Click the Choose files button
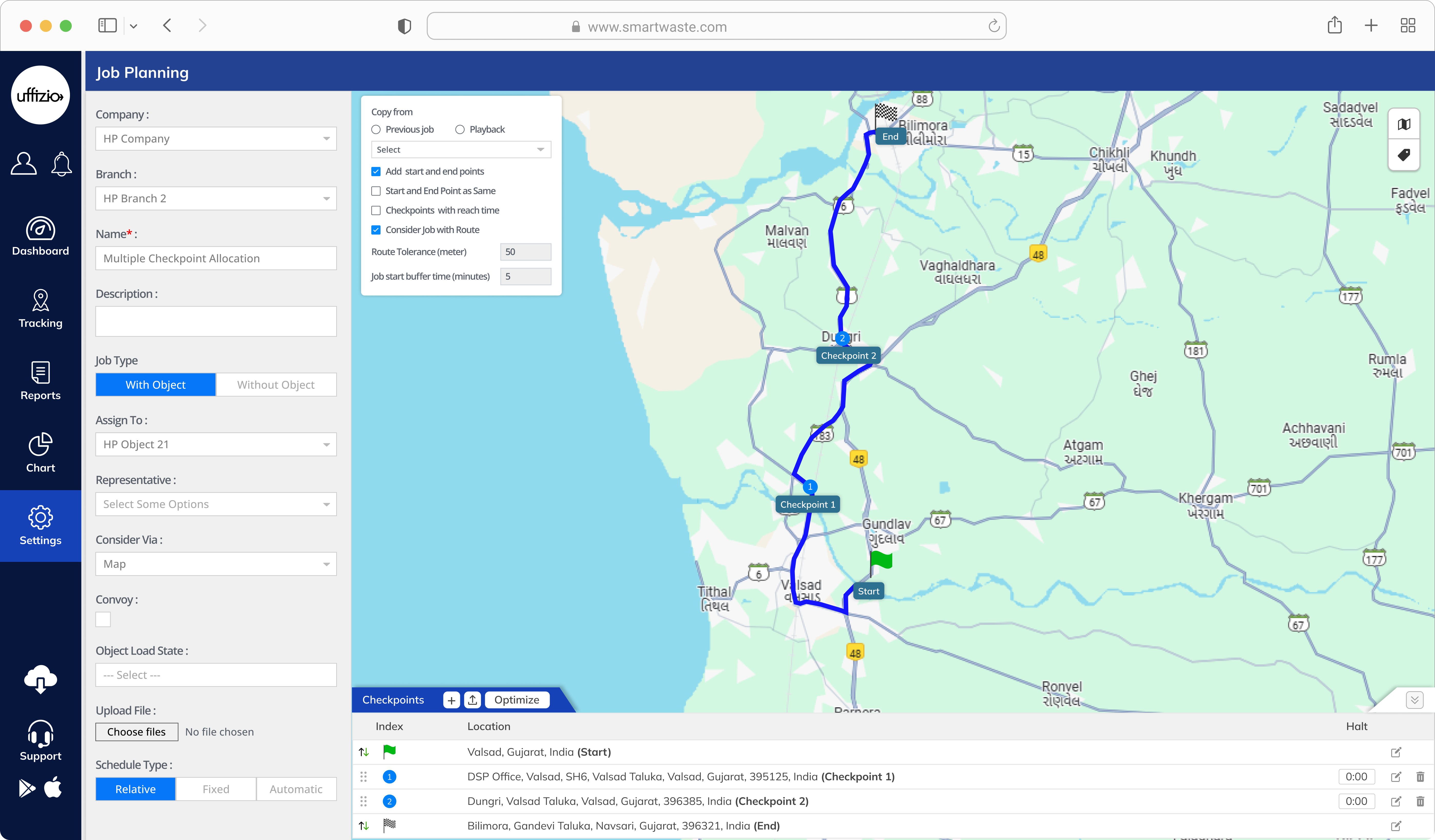 137,732
